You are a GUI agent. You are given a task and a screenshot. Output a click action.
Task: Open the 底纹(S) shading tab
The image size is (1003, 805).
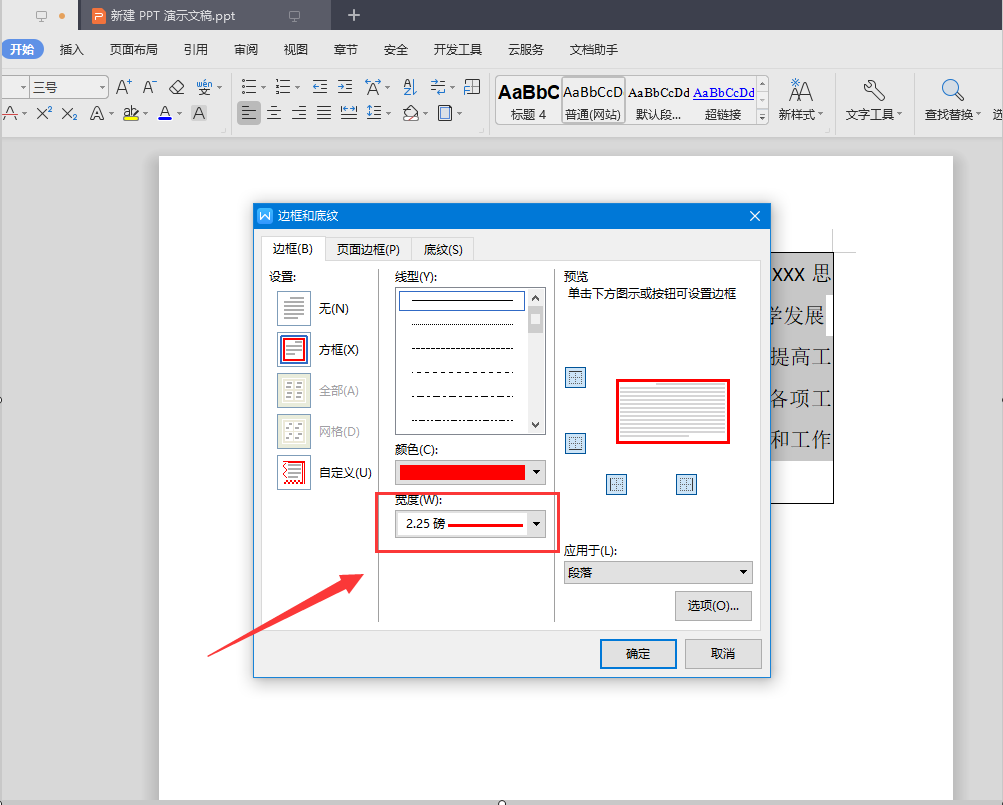(x=443, y=250)
